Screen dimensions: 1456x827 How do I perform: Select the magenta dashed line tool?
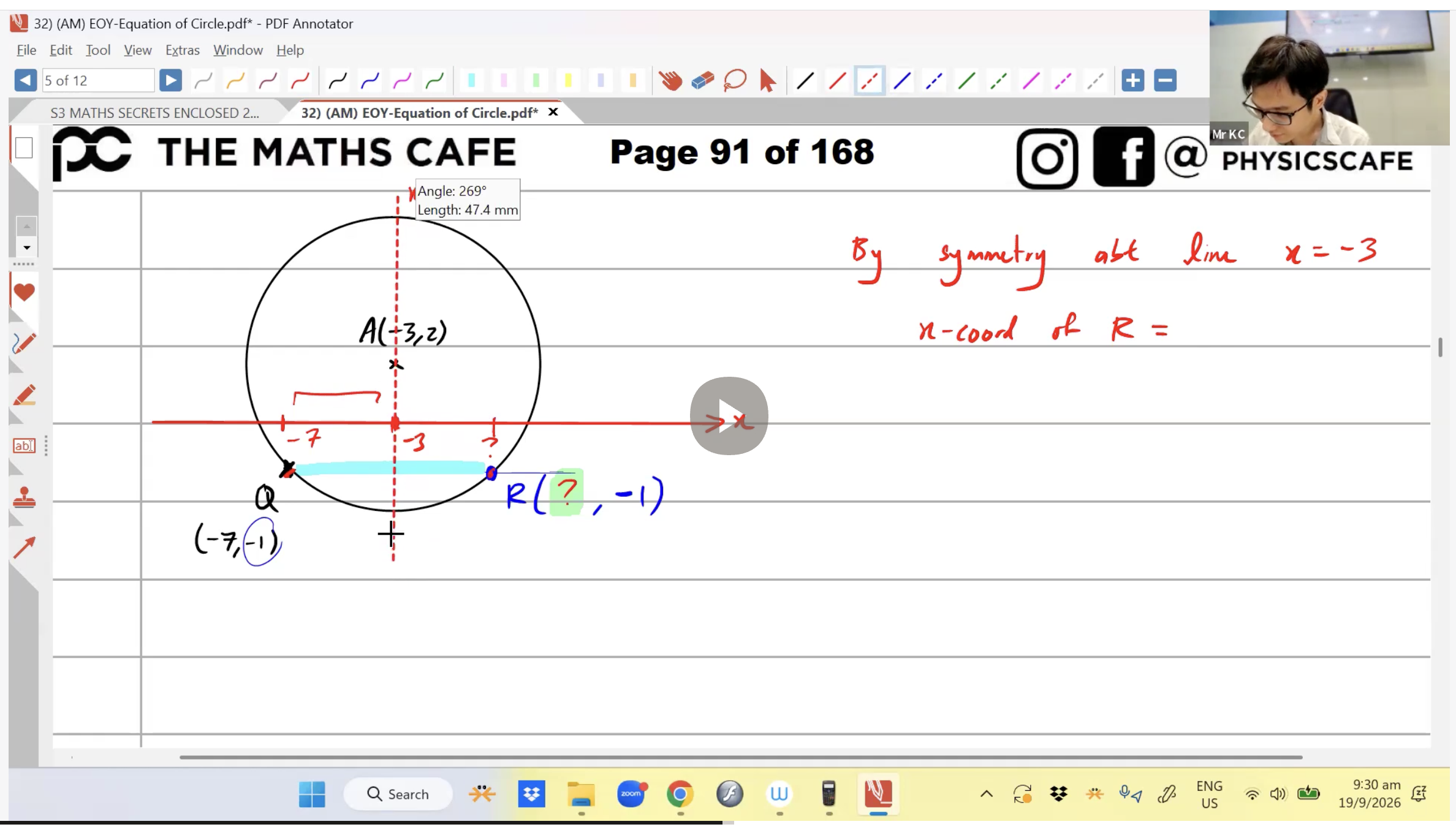pyautogui.click(x=1063, y=80)
